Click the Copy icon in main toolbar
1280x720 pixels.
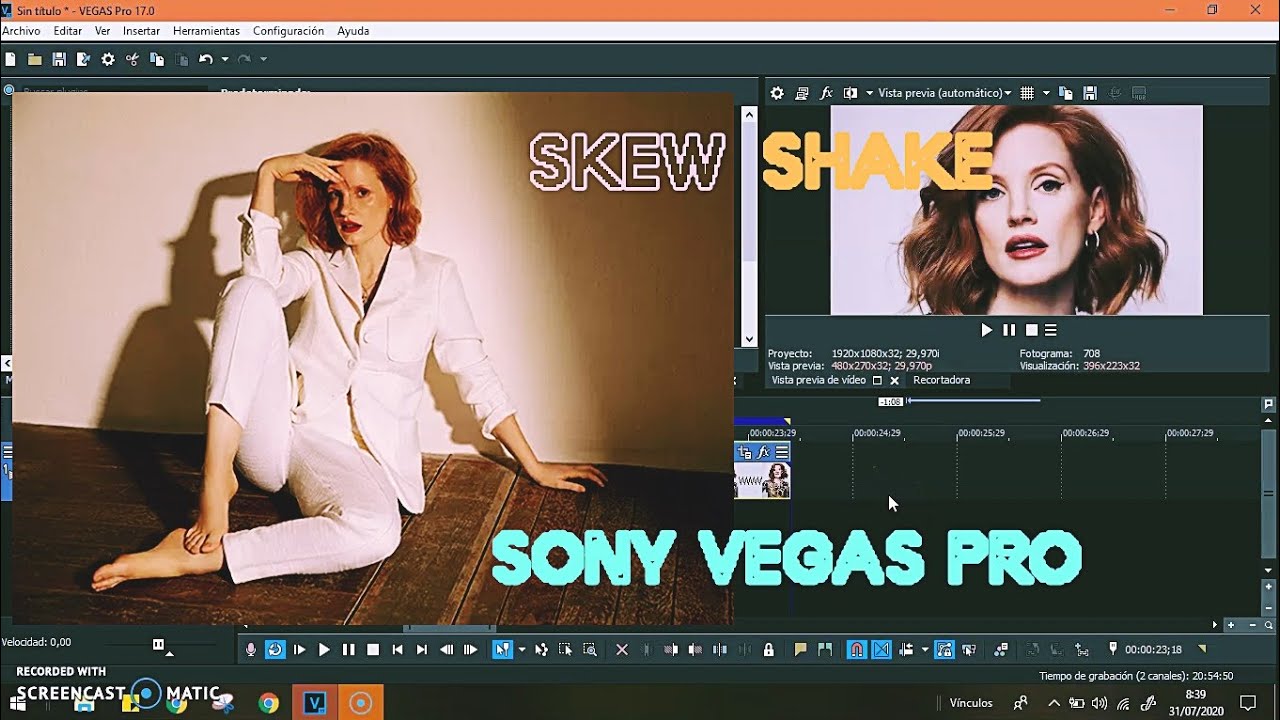pyautogui.click(x=157, y=60)
